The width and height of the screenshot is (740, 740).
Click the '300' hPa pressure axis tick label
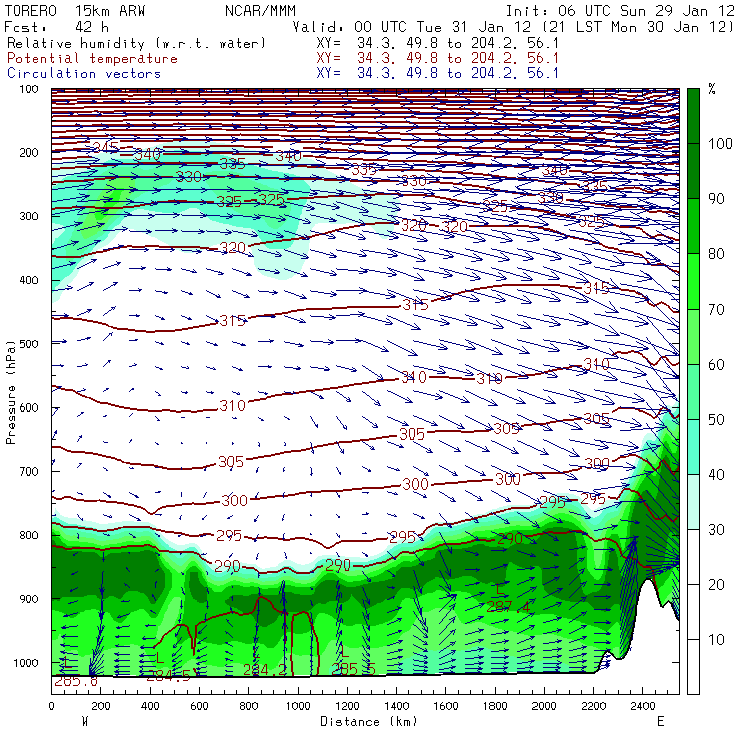point(29,216)
